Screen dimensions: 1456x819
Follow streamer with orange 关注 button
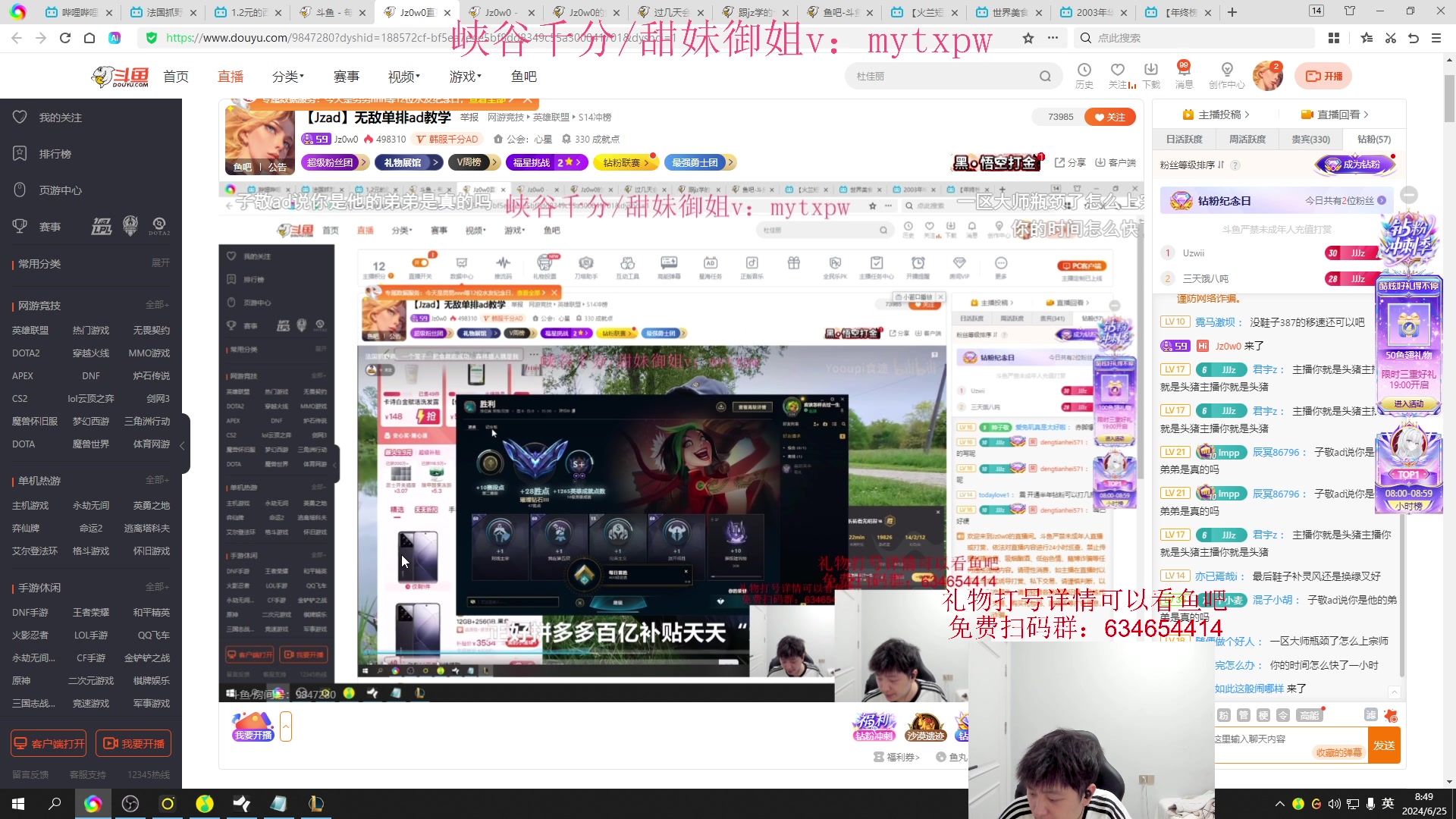pos(1109,117)
